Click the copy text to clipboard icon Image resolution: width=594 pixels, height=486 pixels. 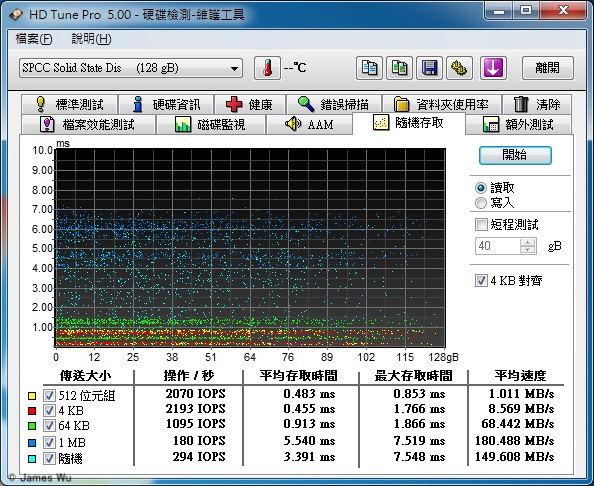coord(369,68)
